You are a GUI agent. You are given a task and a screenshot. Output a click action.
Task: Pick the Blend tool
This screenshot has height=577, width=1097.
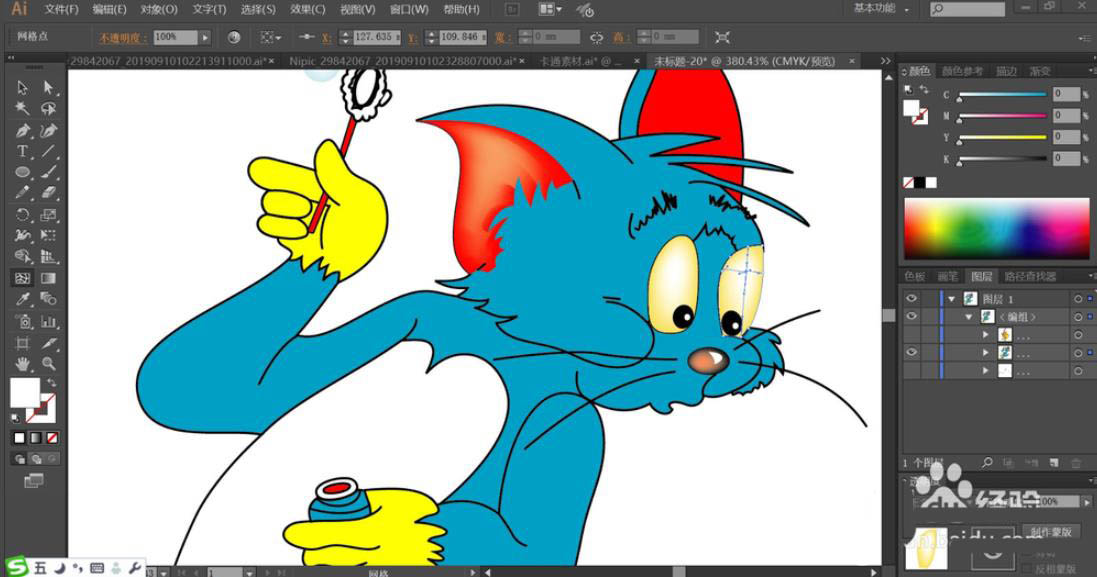(48, 299)
